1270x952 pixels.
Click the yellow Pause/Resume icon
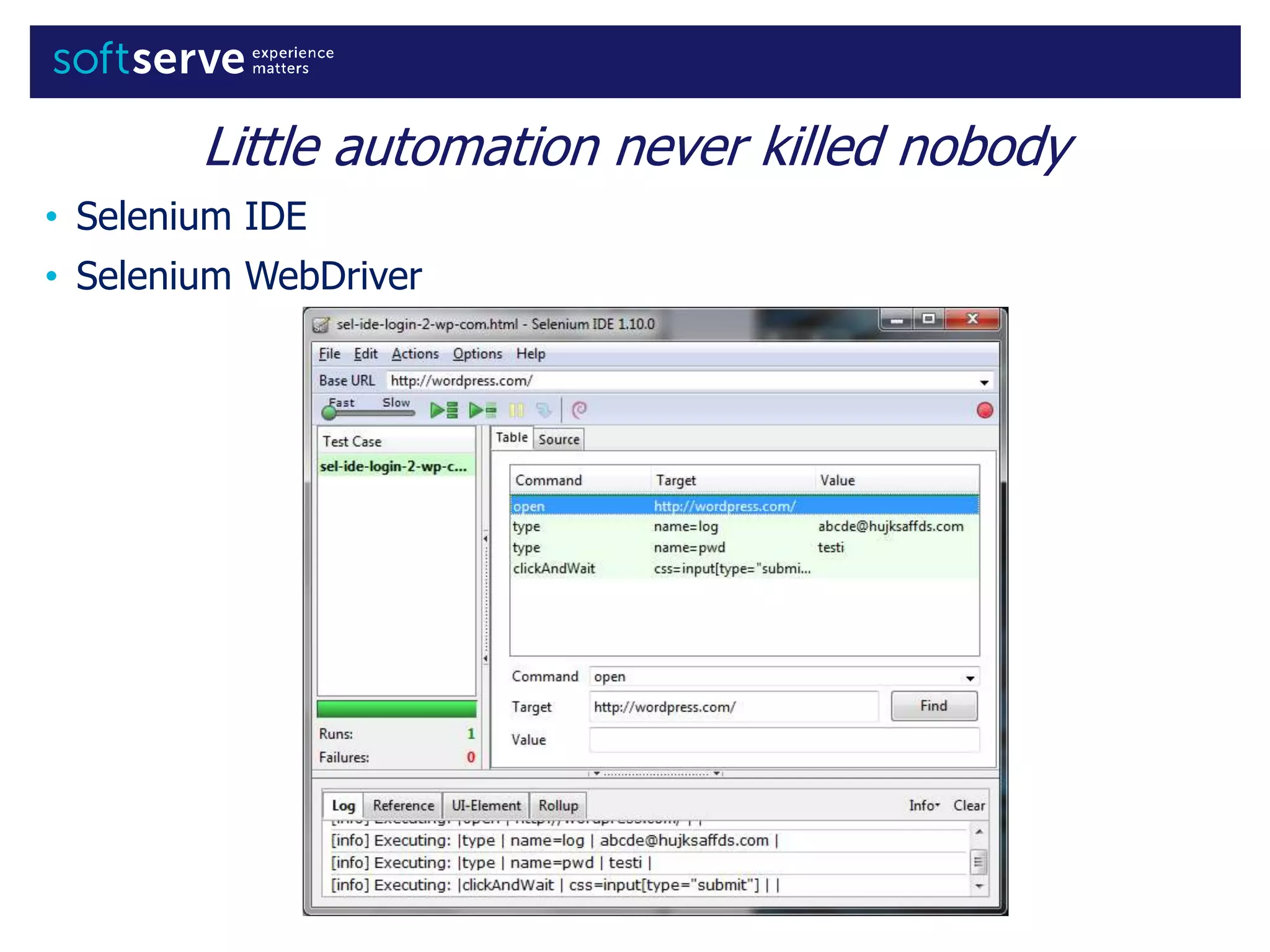coord(516,410)
